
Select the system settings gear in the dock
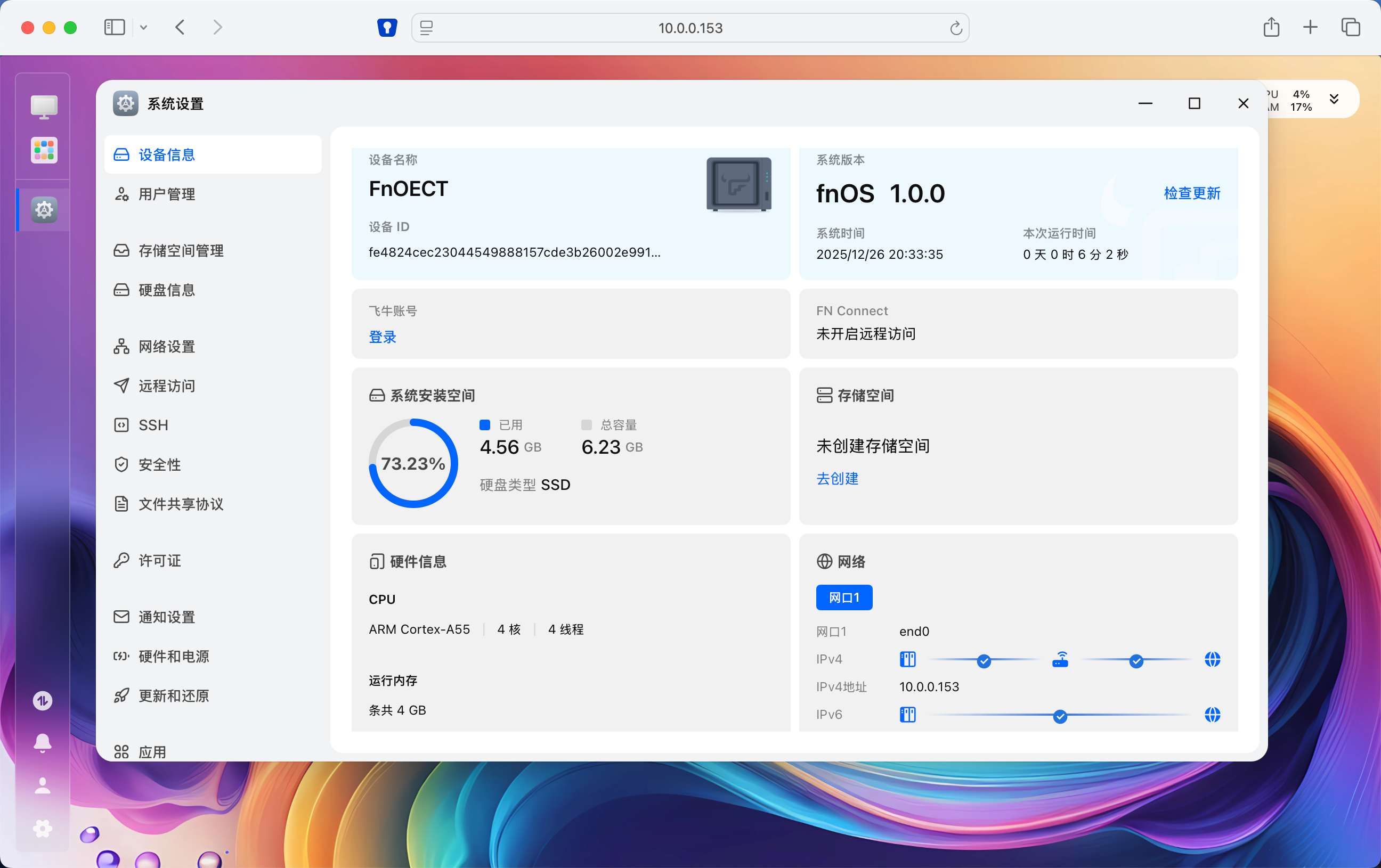pyautogui.click(x=43, y=210)
